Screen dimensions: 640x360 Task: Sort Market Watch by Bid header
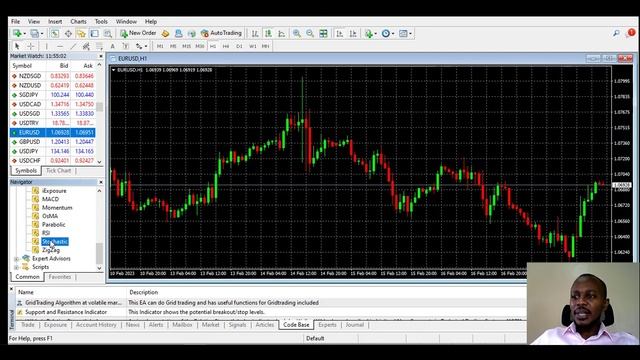pos(64,66)
